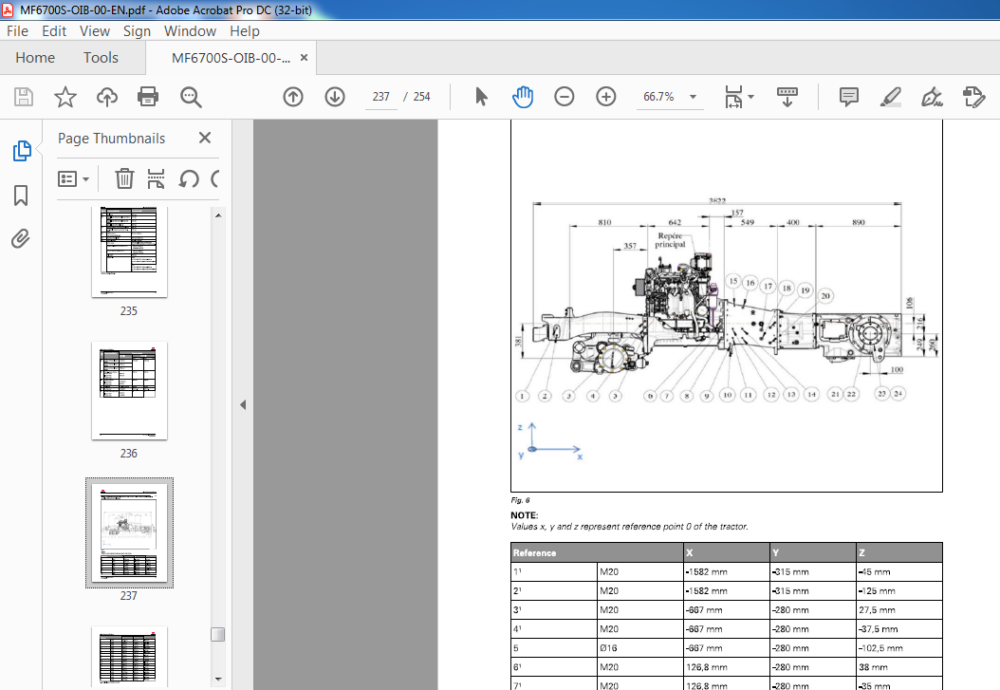Click the stamp tool icon

click(x=973, y=97)
